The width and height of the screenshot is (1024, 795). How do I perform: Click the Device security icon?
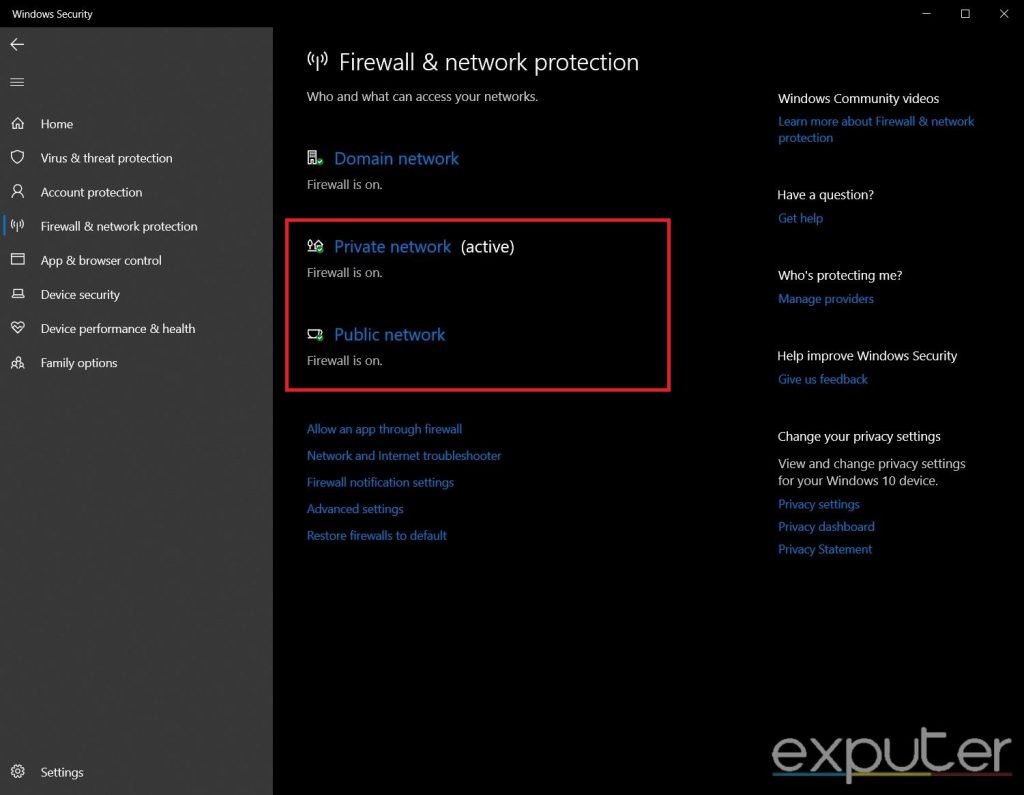click(20, 294)
